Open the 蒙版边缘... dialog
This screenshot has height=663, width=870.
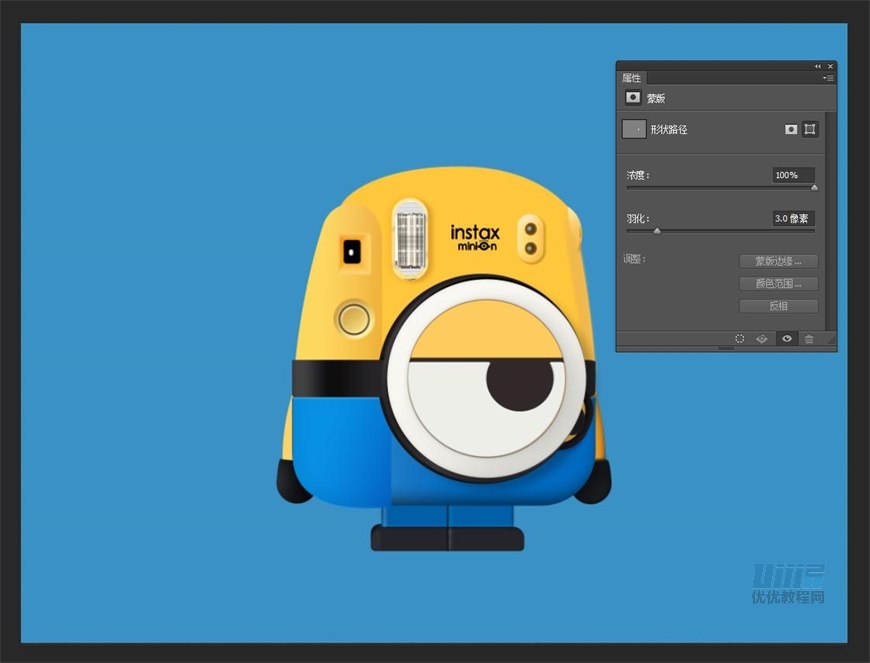(779, 261)
